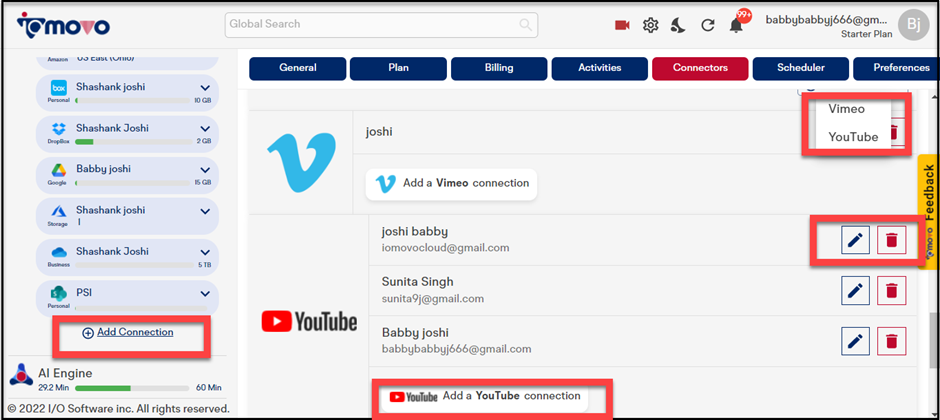This screenshot has width=940, height=420.
Task: Click the Global Search field
Action: click(x=381, y=25)
